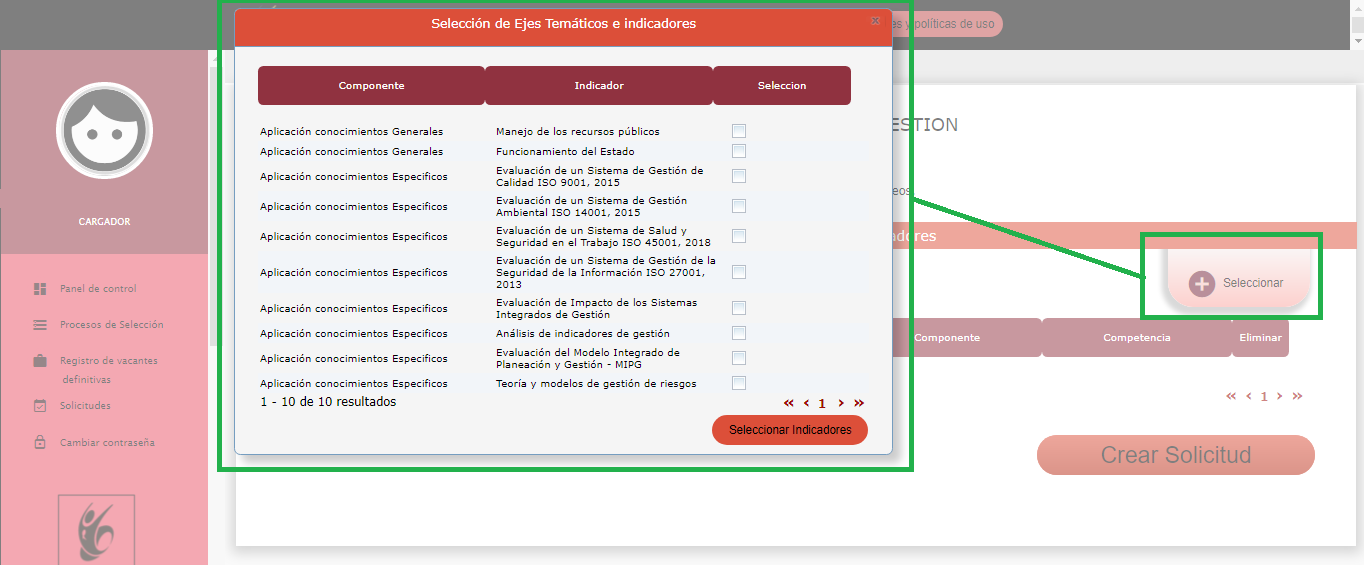This screenshot has width=1364, height=566.
Task: Tick the Funcionamiento del Estado checkbox
Action: (739, 151)
